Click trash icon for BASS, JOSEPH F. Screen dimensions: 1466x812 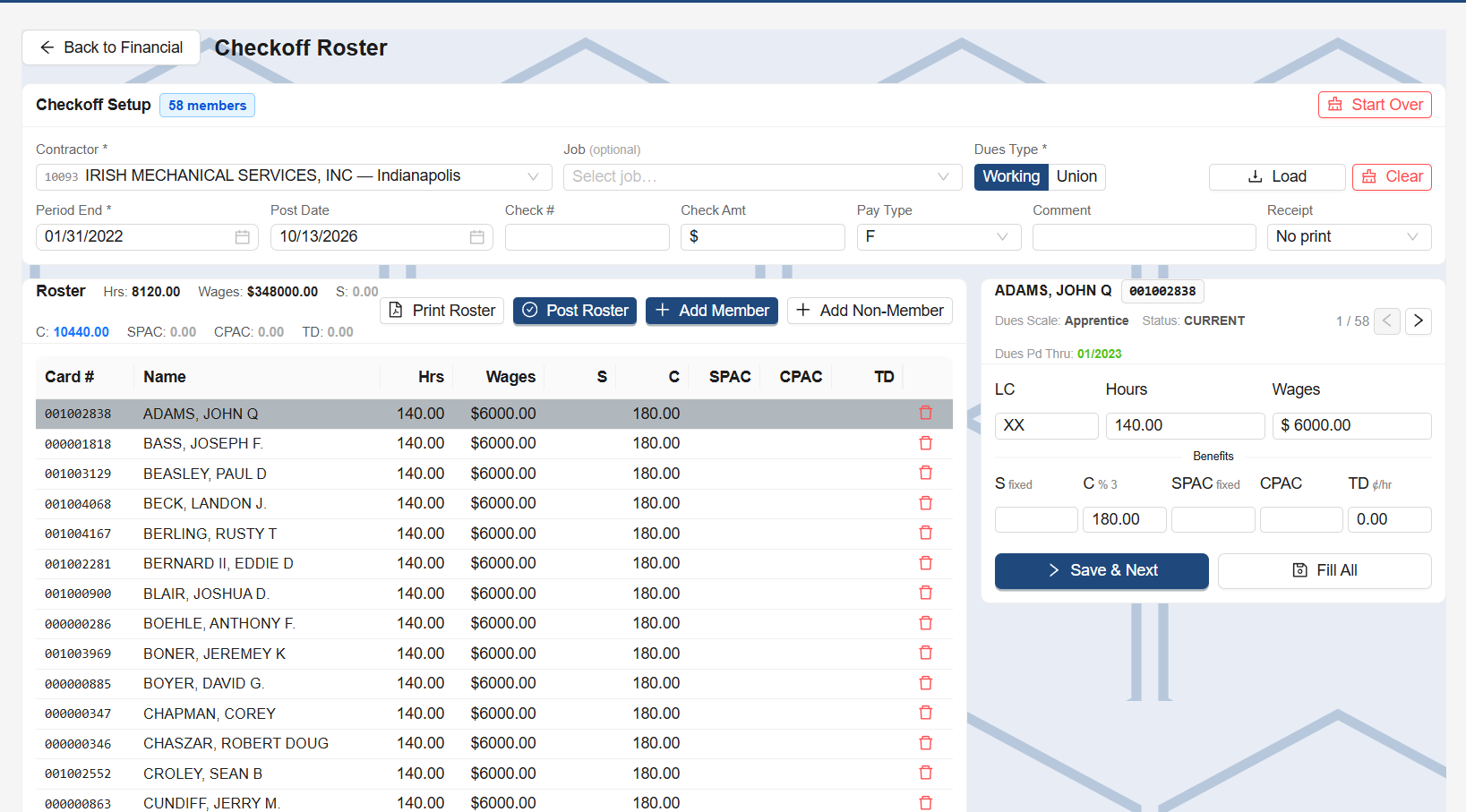pos(926,443)
